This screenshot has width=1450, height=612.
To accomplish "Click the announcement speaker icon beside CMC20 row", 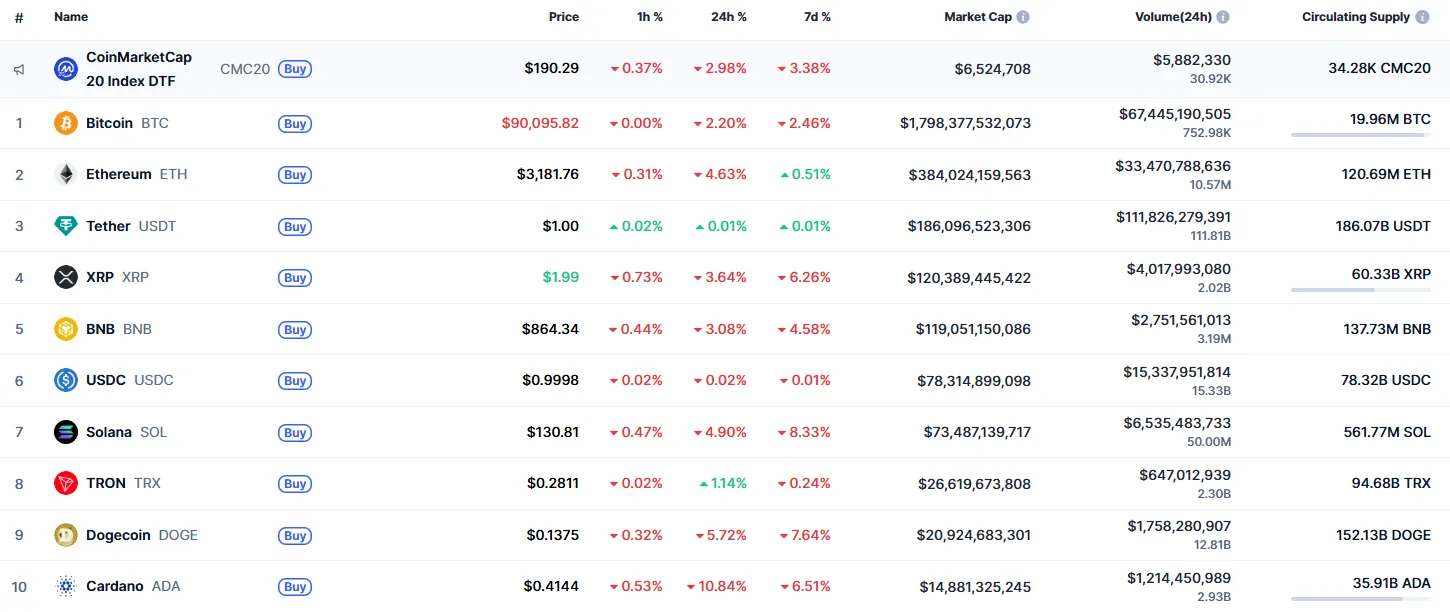I will pos(18,69).
